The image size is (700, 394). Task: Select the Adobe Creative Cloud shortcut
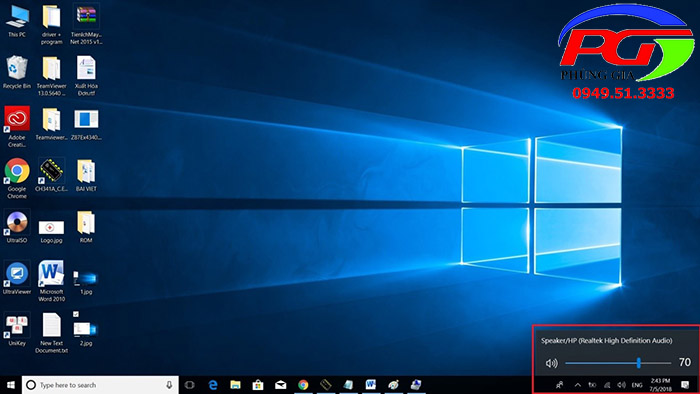(x=17, y=126)
